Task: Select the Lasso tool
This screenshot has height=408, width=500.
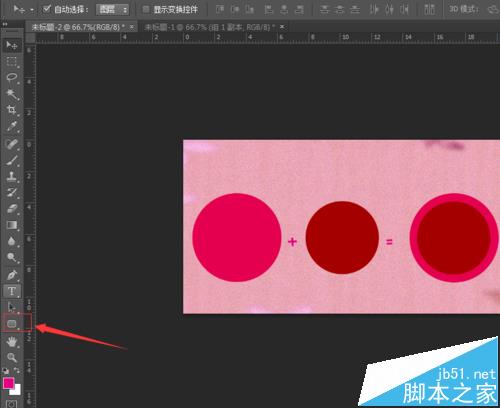Action: coord(12,78)
